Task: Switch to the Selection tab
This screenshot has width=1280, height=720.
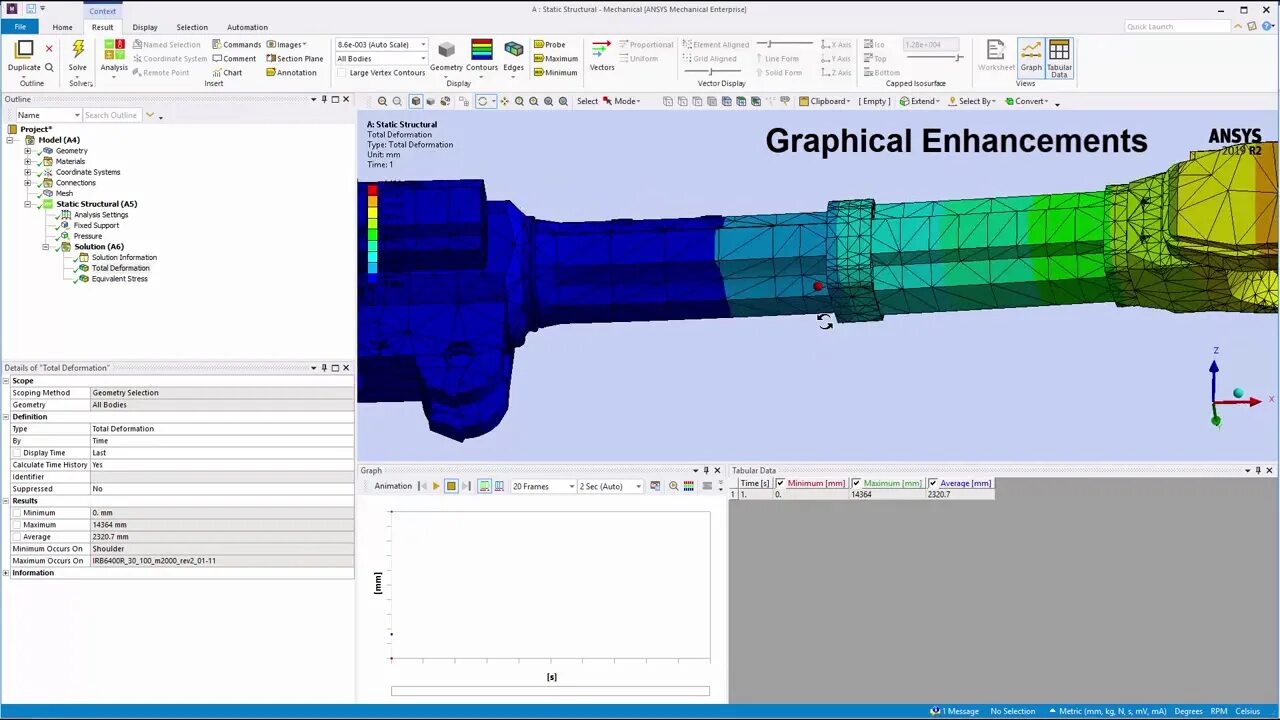Action: click(192, 27)
